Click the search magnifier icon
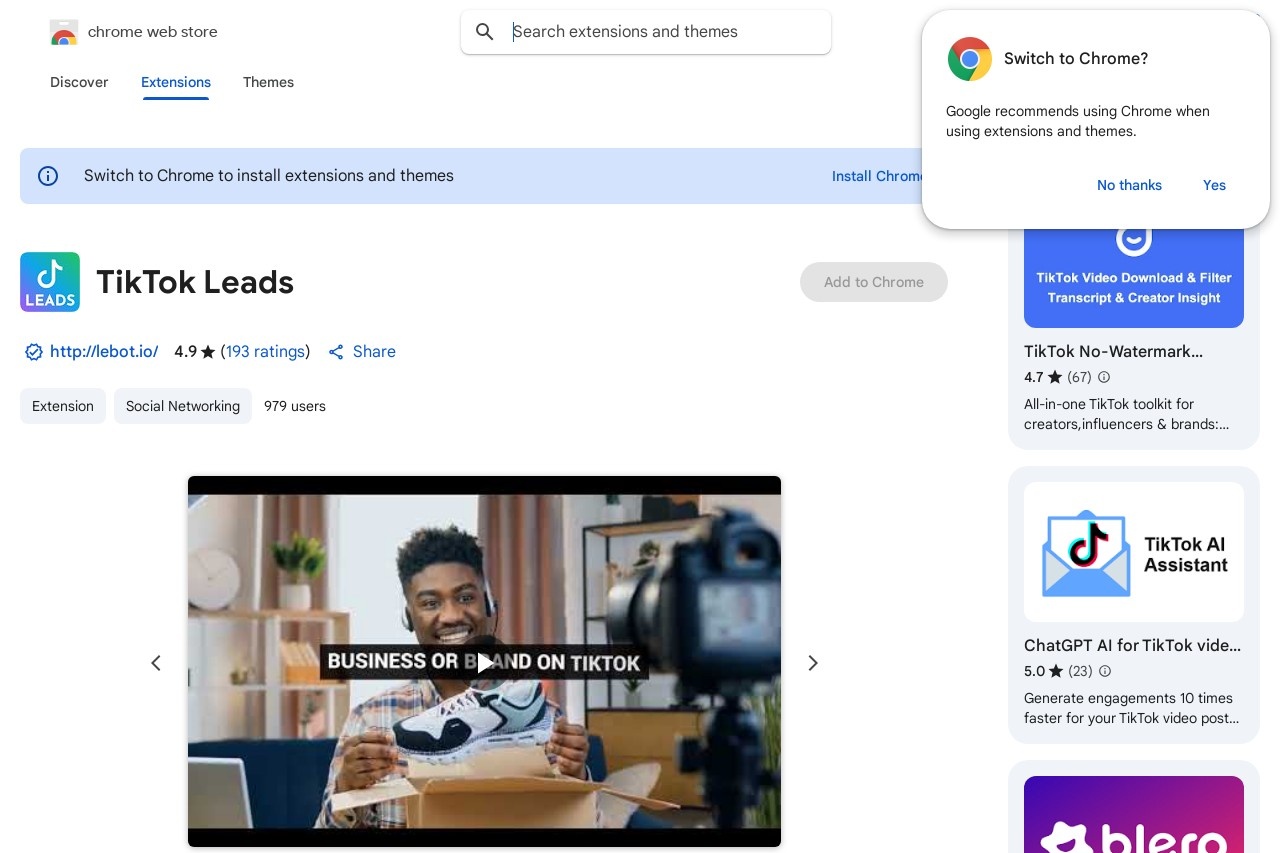Screen dimensions: 1280x853 485,32
